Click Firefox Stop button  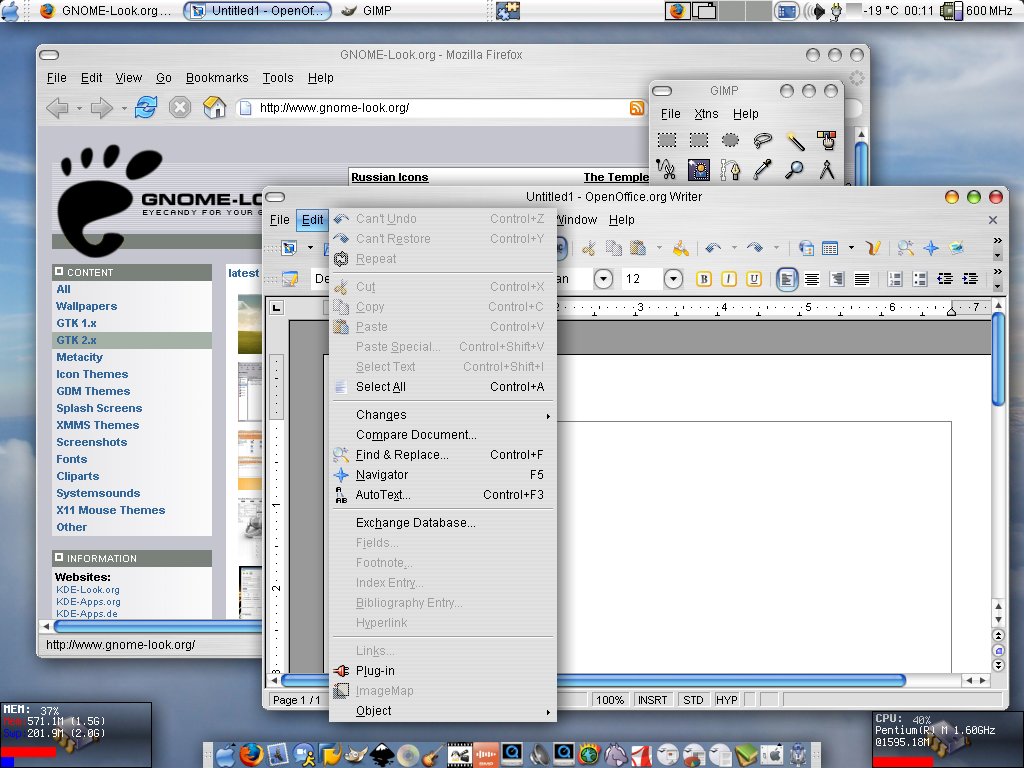click(x=180, y=107)
